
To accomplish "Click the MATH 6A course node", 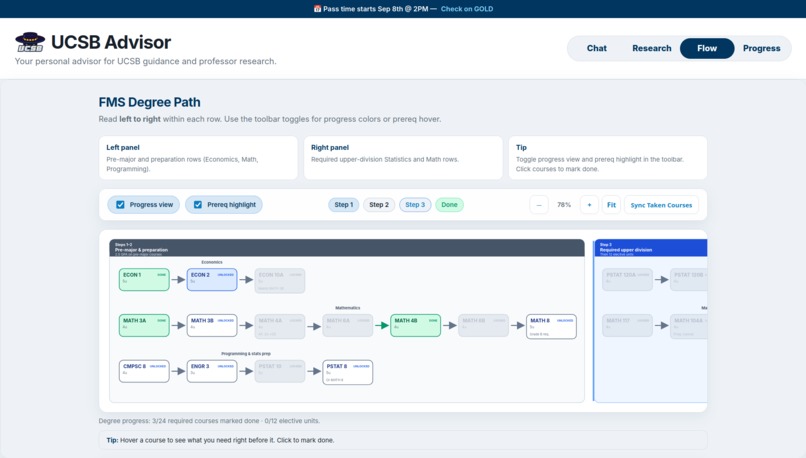I will [347, 325].
